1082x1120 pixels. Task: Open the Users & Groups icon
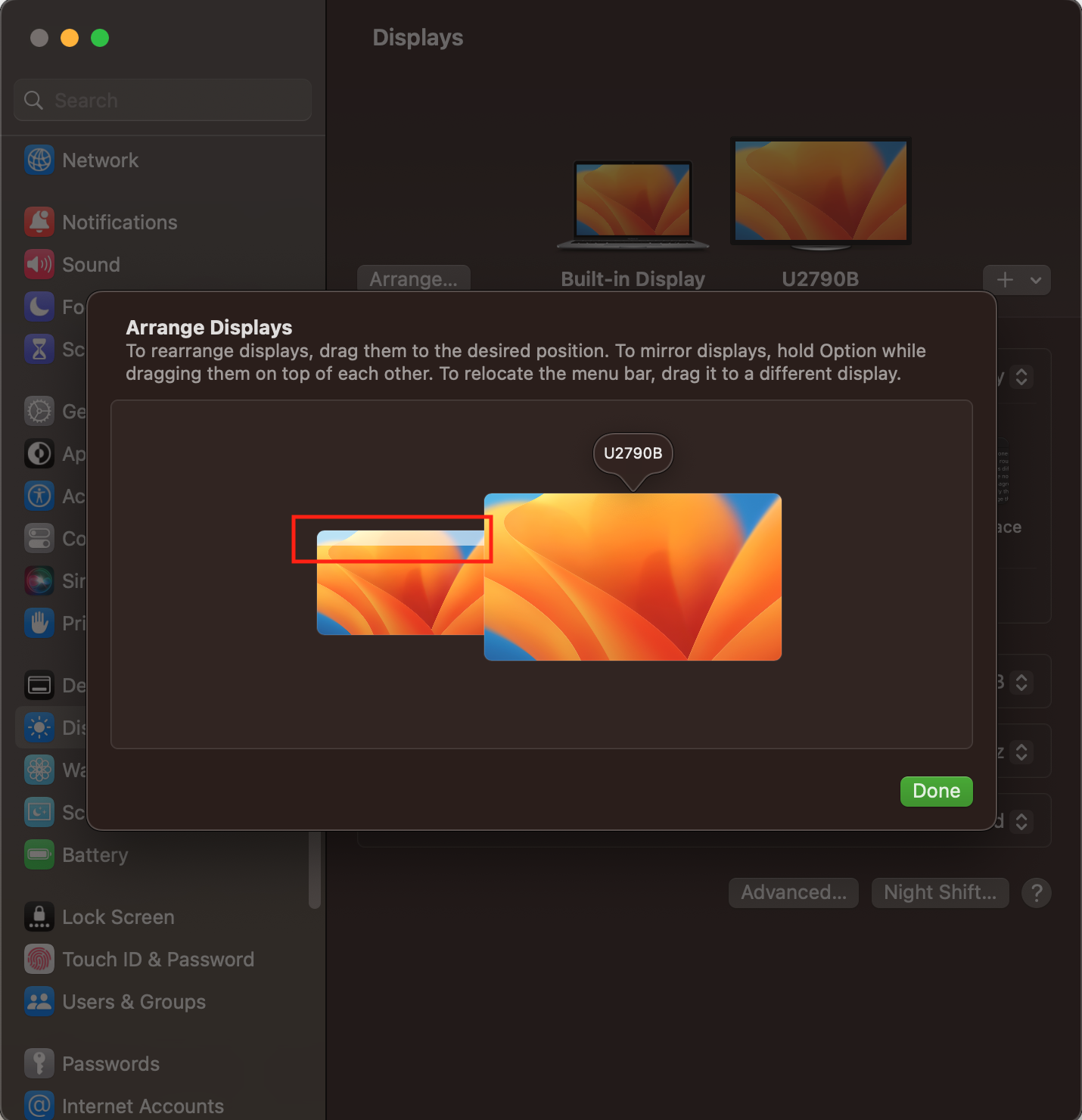[39, 1002]
